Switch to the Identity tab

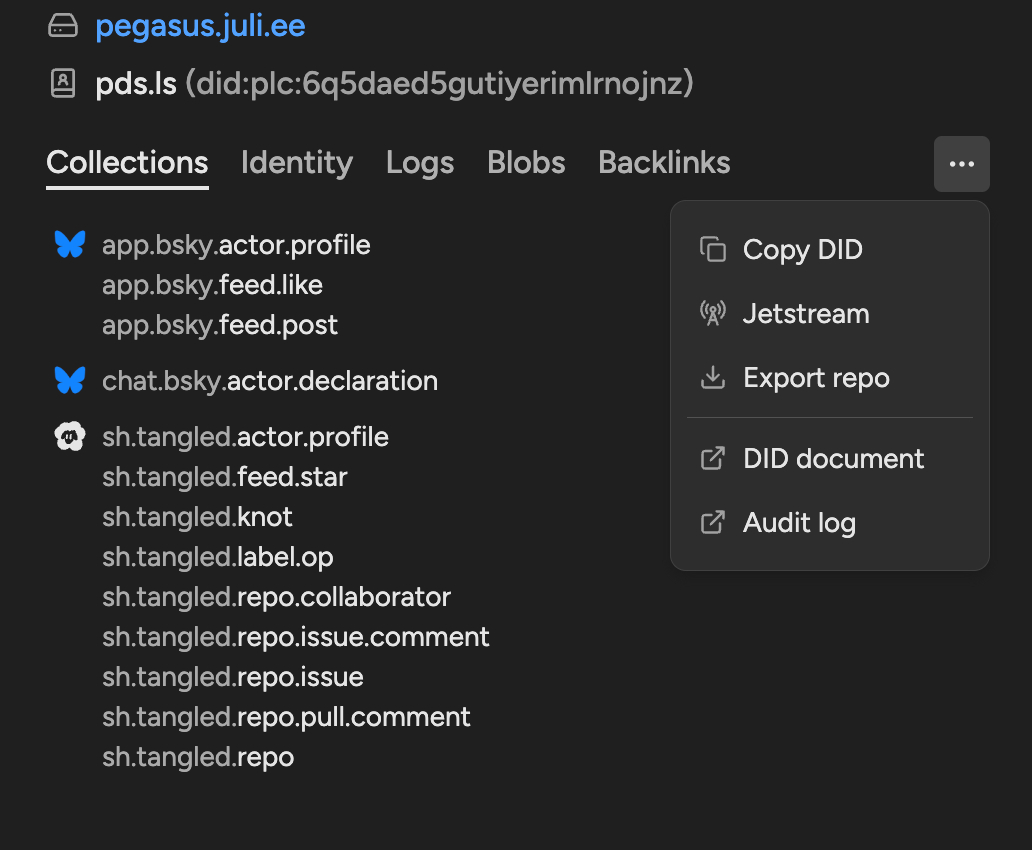296,163
